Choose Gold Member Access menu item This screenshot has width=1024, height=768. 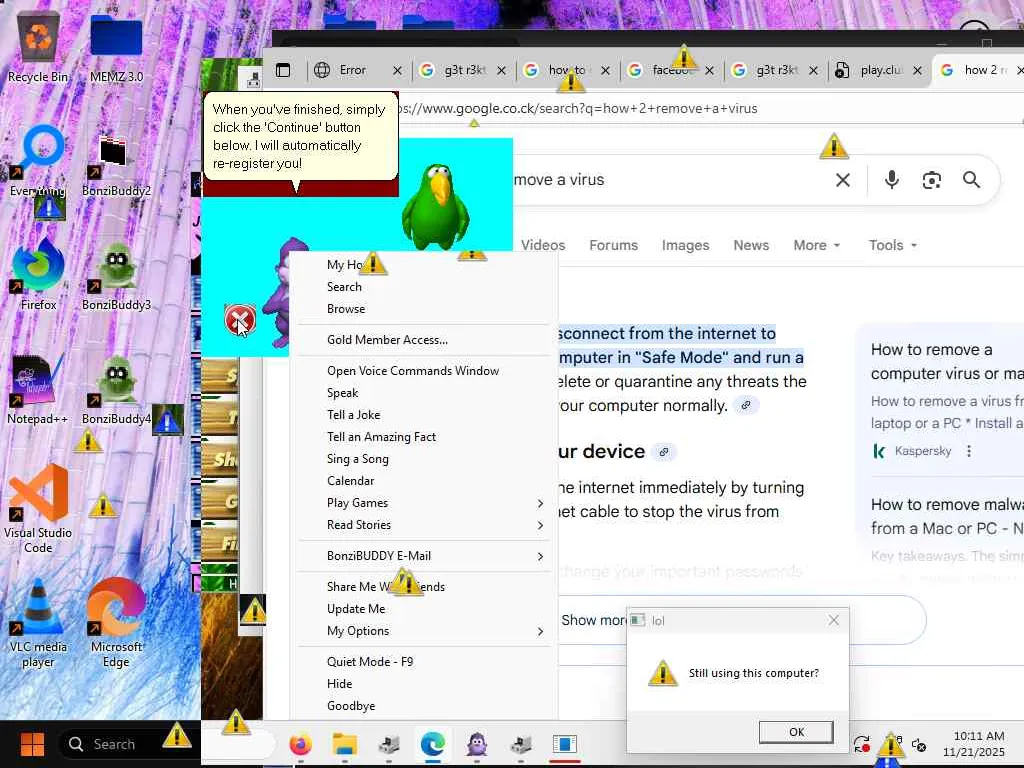click(x=424, y=340)
